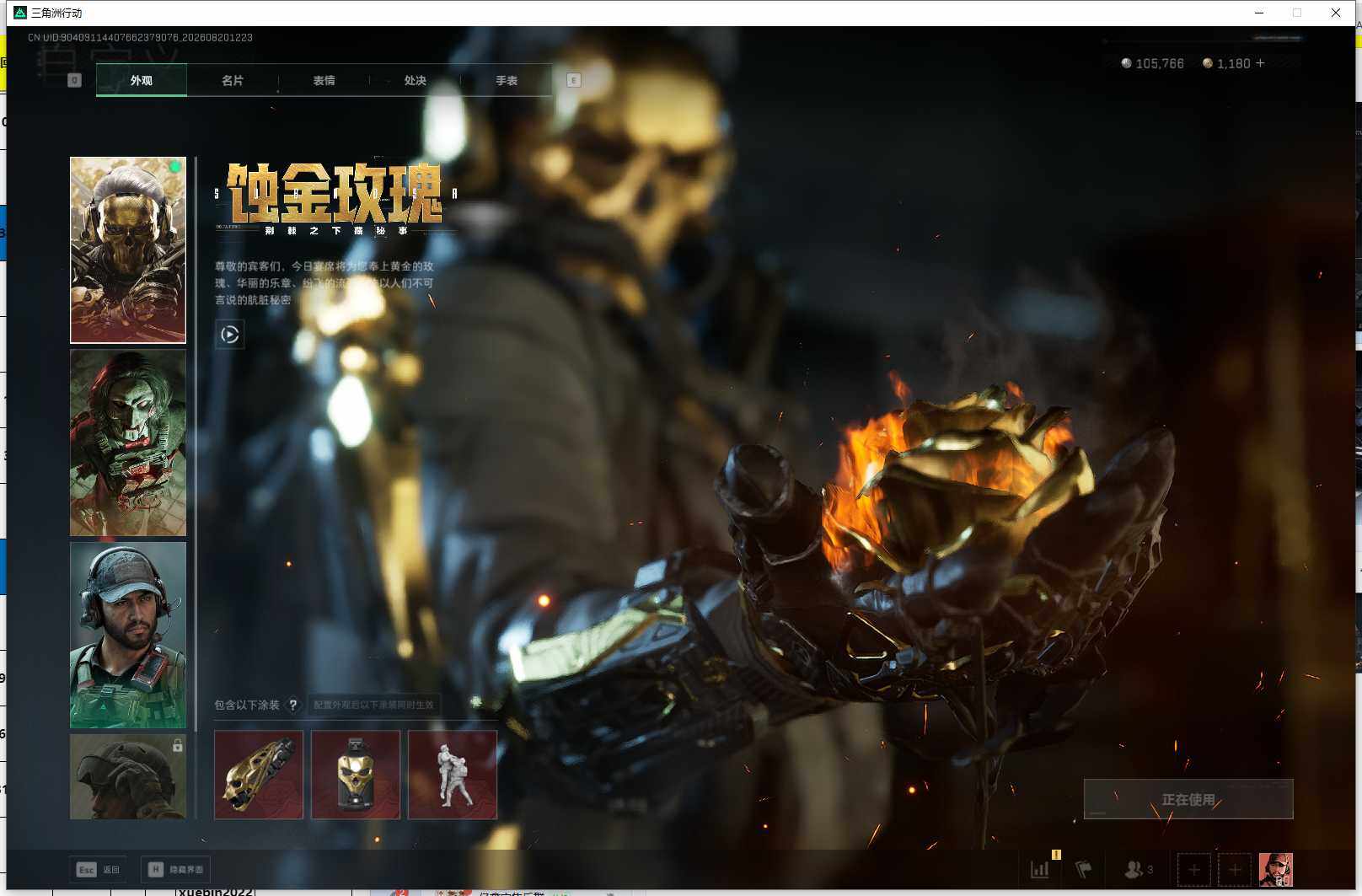Close the 三角洲行动 window
The height and width of the screenshot is (896, 1362).
[1336, 13]
